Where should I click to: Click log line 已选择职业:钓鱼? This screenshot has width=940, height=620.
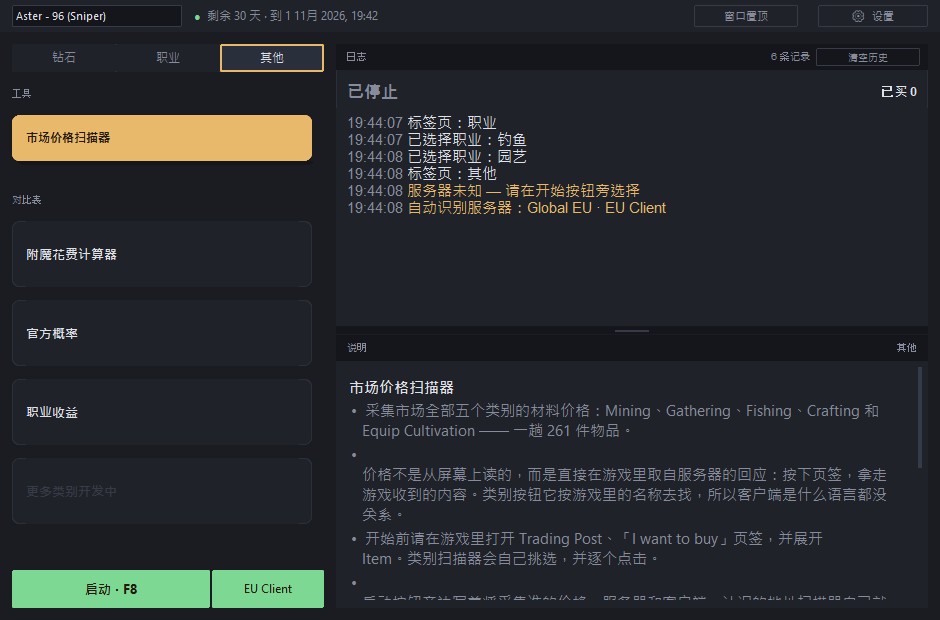(x=436, y=140)
